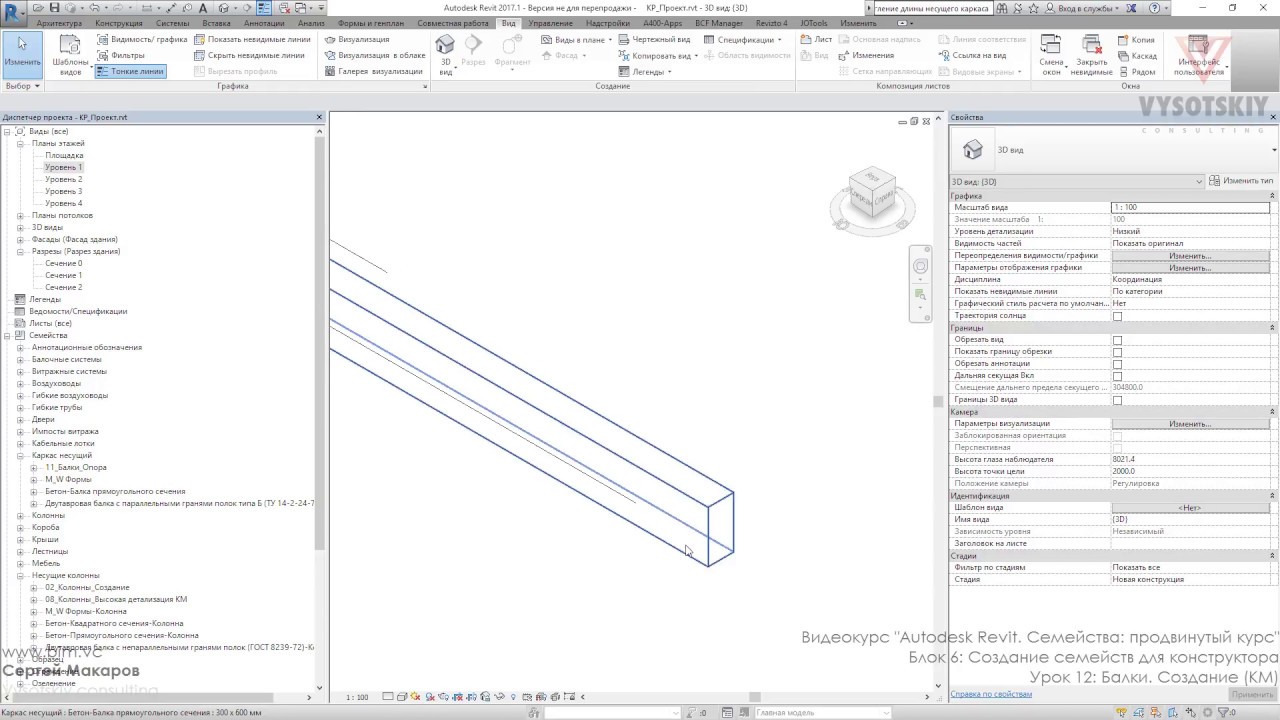
Task: Select Сечение 1 in project browser
Action: click(63, 275)
